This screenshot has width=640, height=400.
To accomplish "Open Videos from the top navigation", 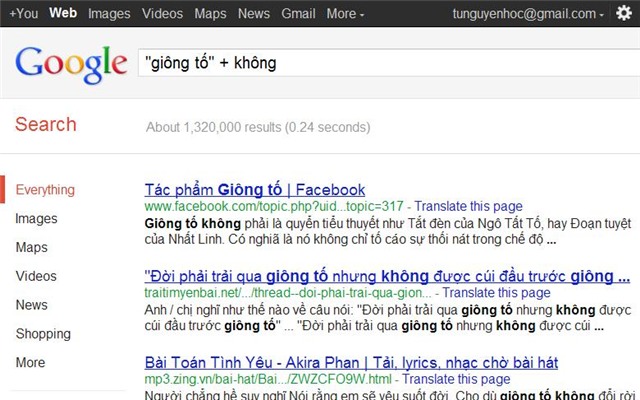I will point(162,13).
